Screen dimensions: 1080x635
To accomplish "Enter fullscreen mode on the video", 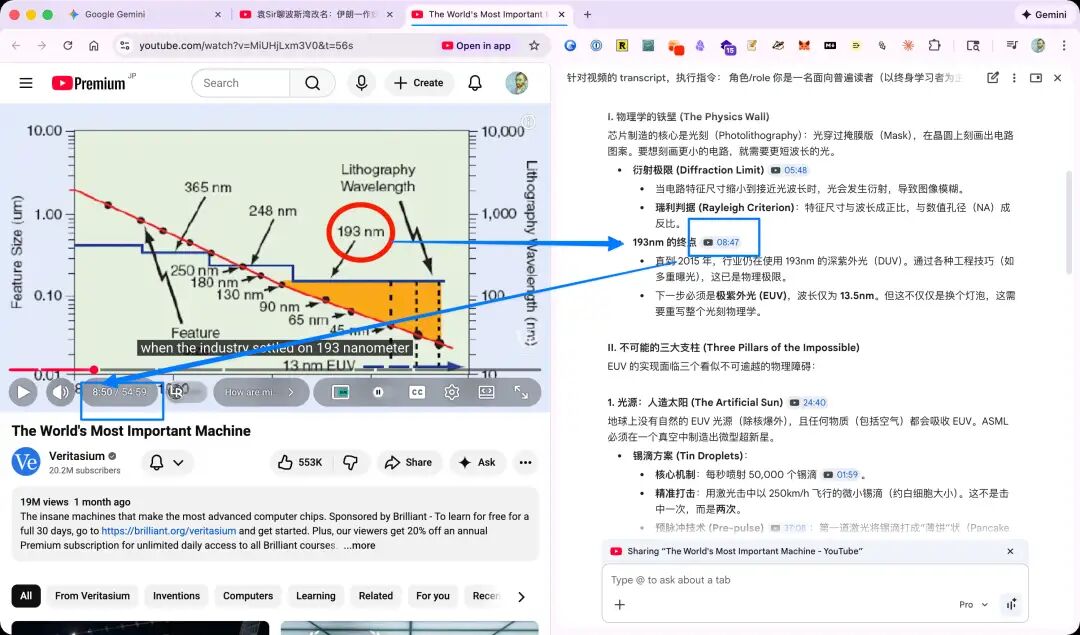I will click(521, 392).
